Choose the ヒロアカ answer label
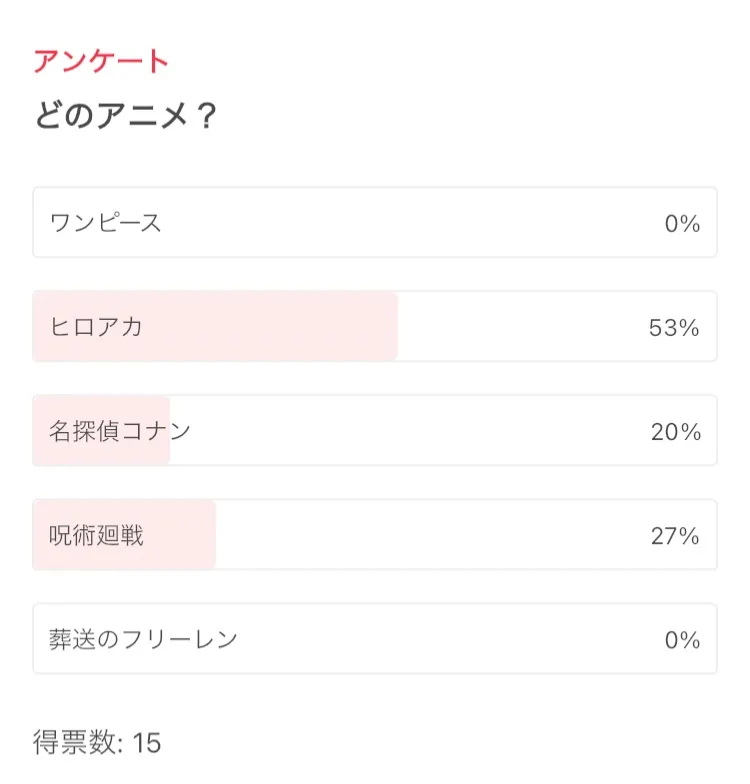 [x=96, y=327]
